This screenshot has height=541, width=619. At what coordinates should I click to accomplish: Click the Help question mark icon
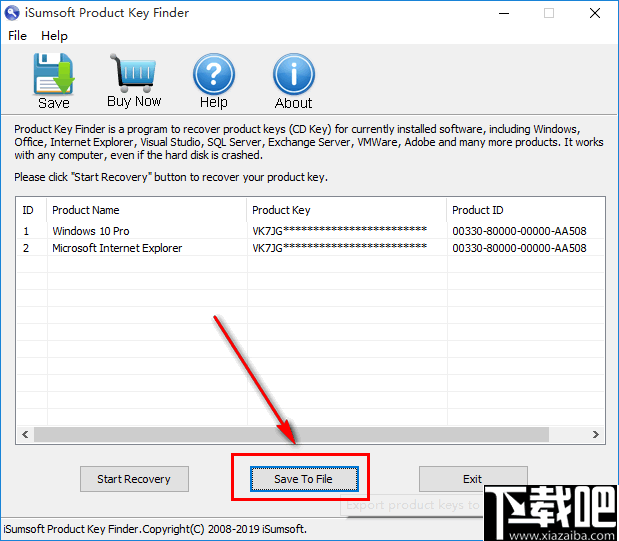pyautogui.click(x=214, y=74)
